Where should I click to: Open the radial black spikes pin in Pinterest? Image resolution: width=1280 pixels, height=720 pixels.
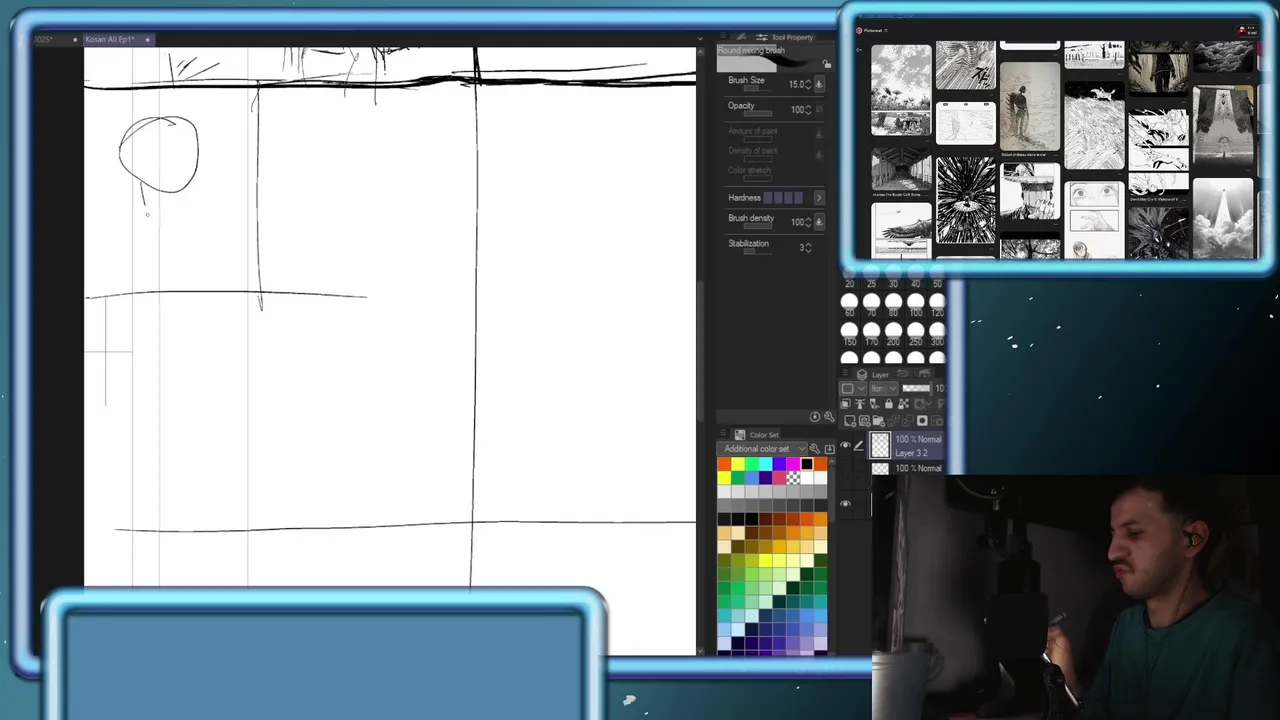pyautogui.click(x=966, y=200)
